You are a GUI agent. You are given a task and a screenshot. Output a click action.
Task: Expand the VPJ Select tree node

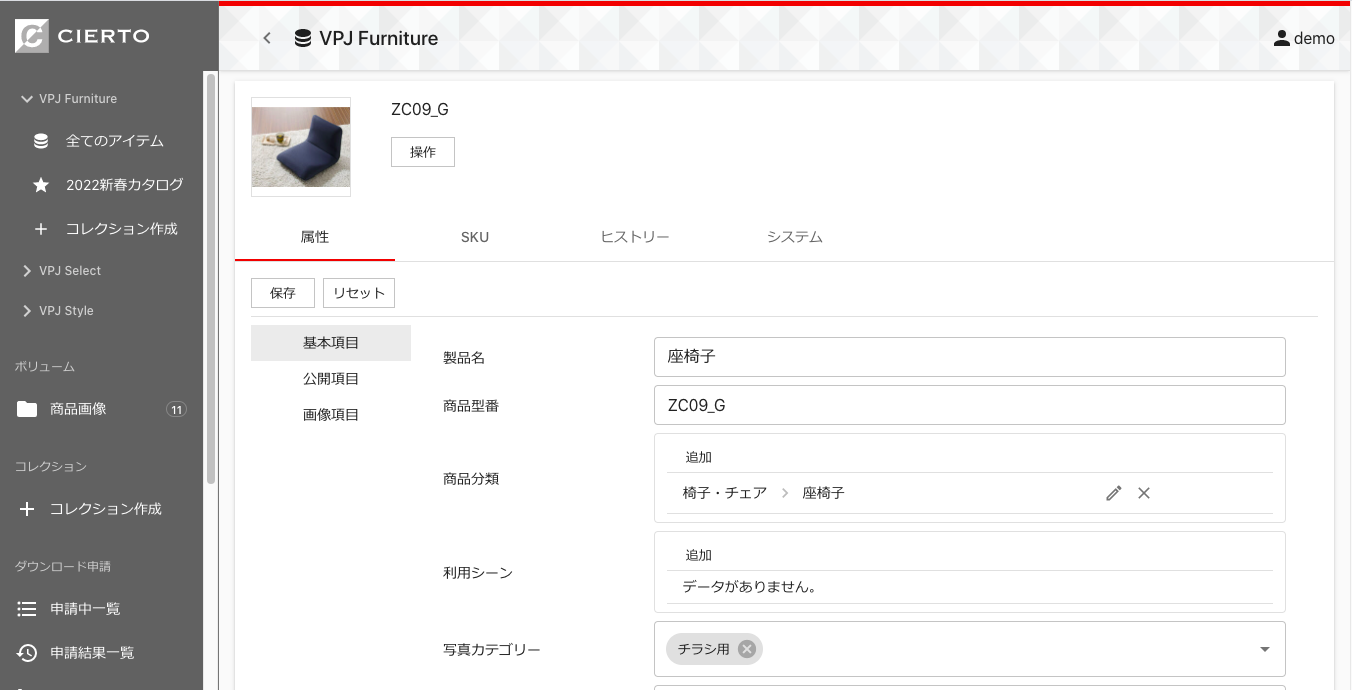[x=27, y=271]
